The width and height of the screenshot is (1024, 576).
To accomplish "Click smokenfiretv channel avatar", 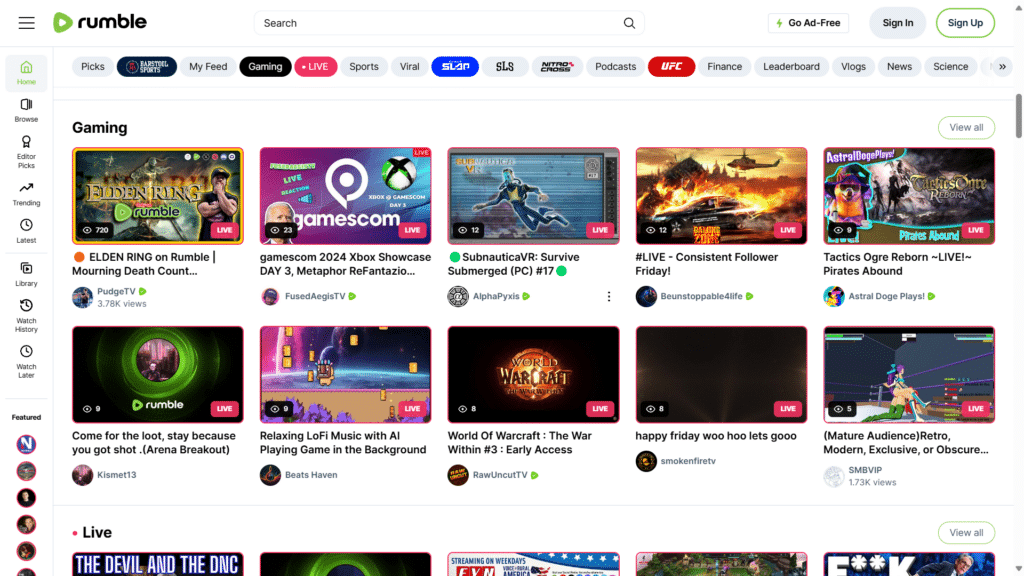I will pyautogui.click(x=646, y=461).
